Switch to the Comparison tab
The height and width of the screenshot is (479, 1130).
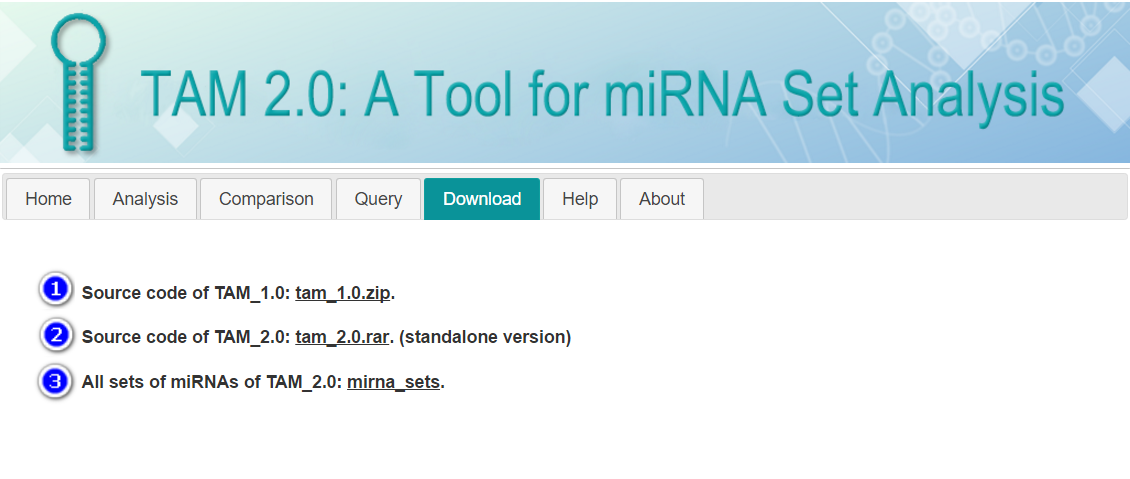[266, 199]
